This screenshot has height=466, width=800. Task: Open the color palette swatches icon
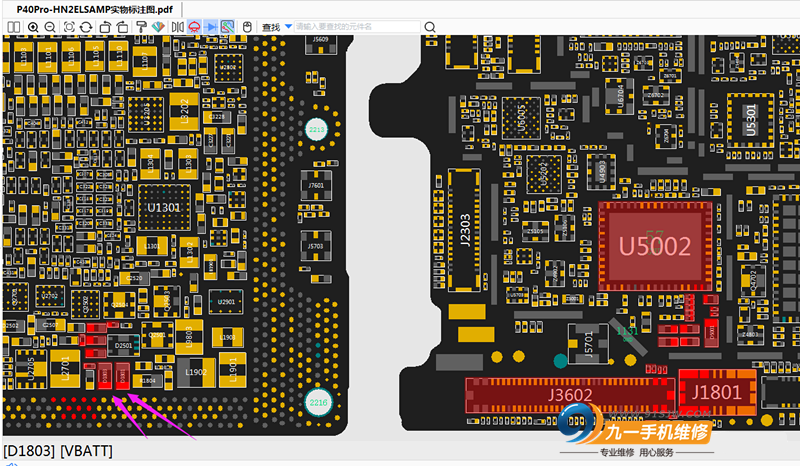[158, 27]
